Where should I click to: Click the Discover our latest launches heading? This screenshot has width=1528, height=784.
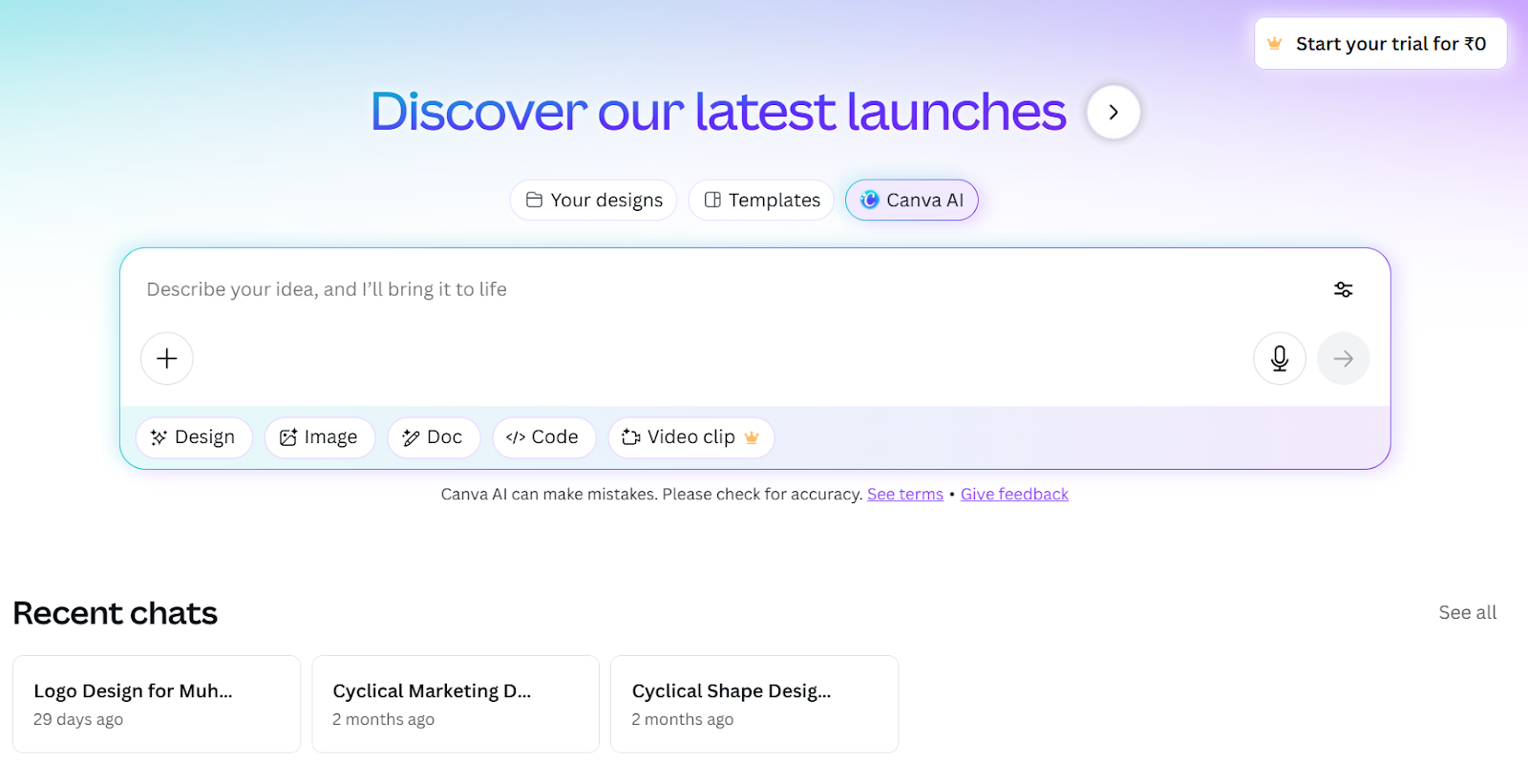point(718,112)
